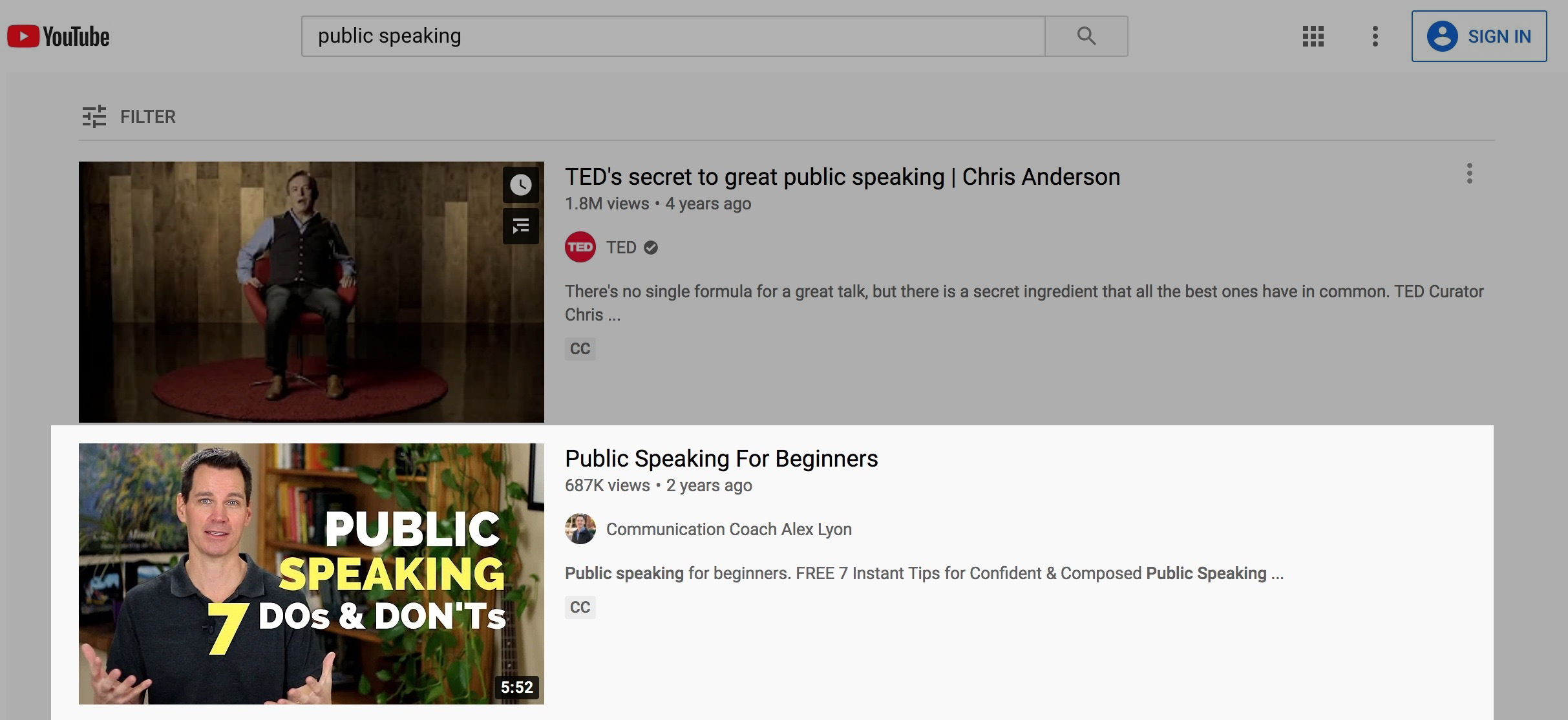Click Watch Later clock icon on TED thumbnail
1568x720 pixels.
pos(520,185)
